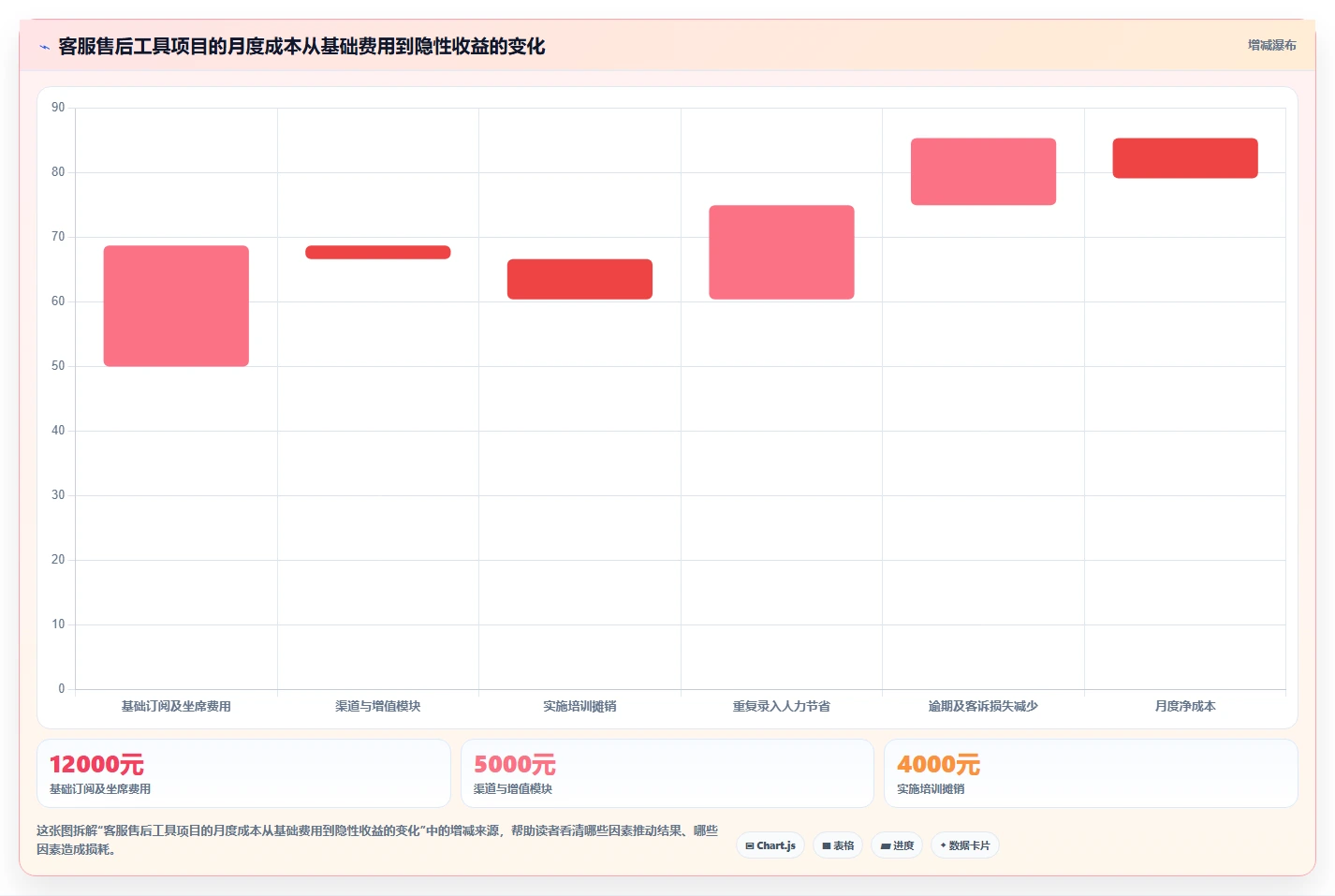Click the 实施培训摊销 axis label
This screenshot has height=896, width=1335.
(x=579, y=706)
